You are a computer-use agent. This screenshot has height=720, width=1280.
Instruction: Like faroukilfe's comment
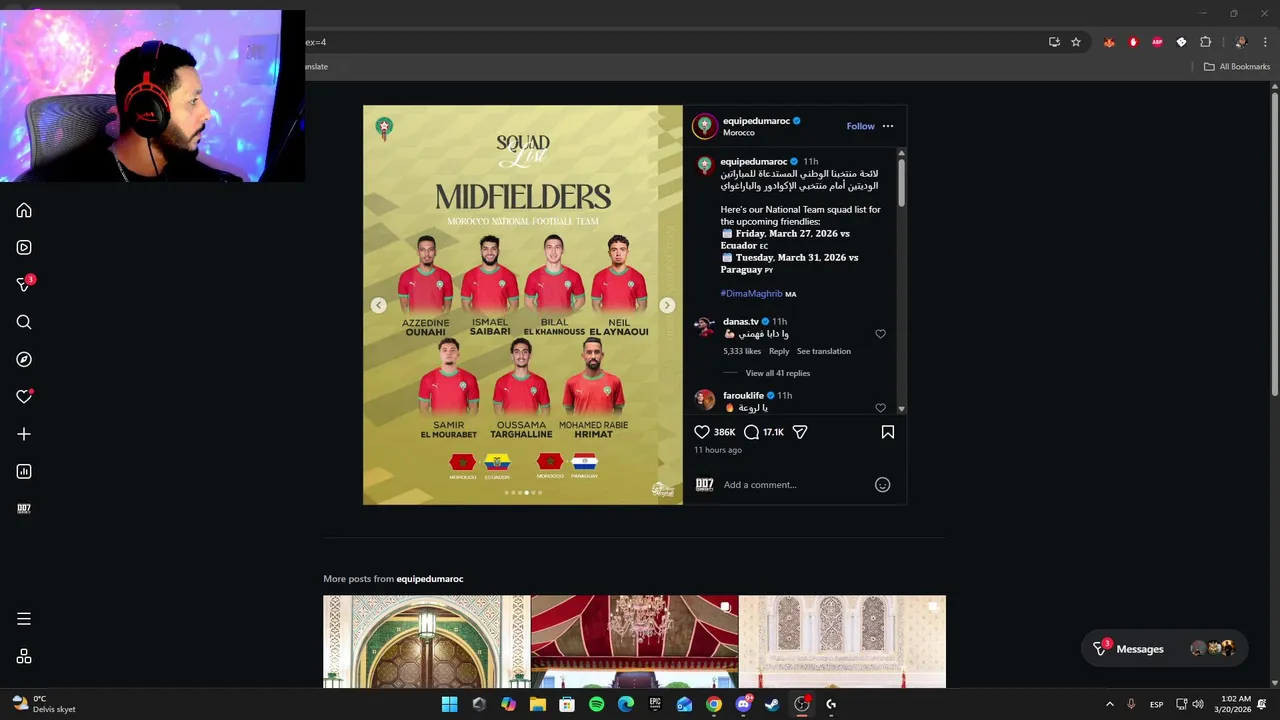pos(880,408)
